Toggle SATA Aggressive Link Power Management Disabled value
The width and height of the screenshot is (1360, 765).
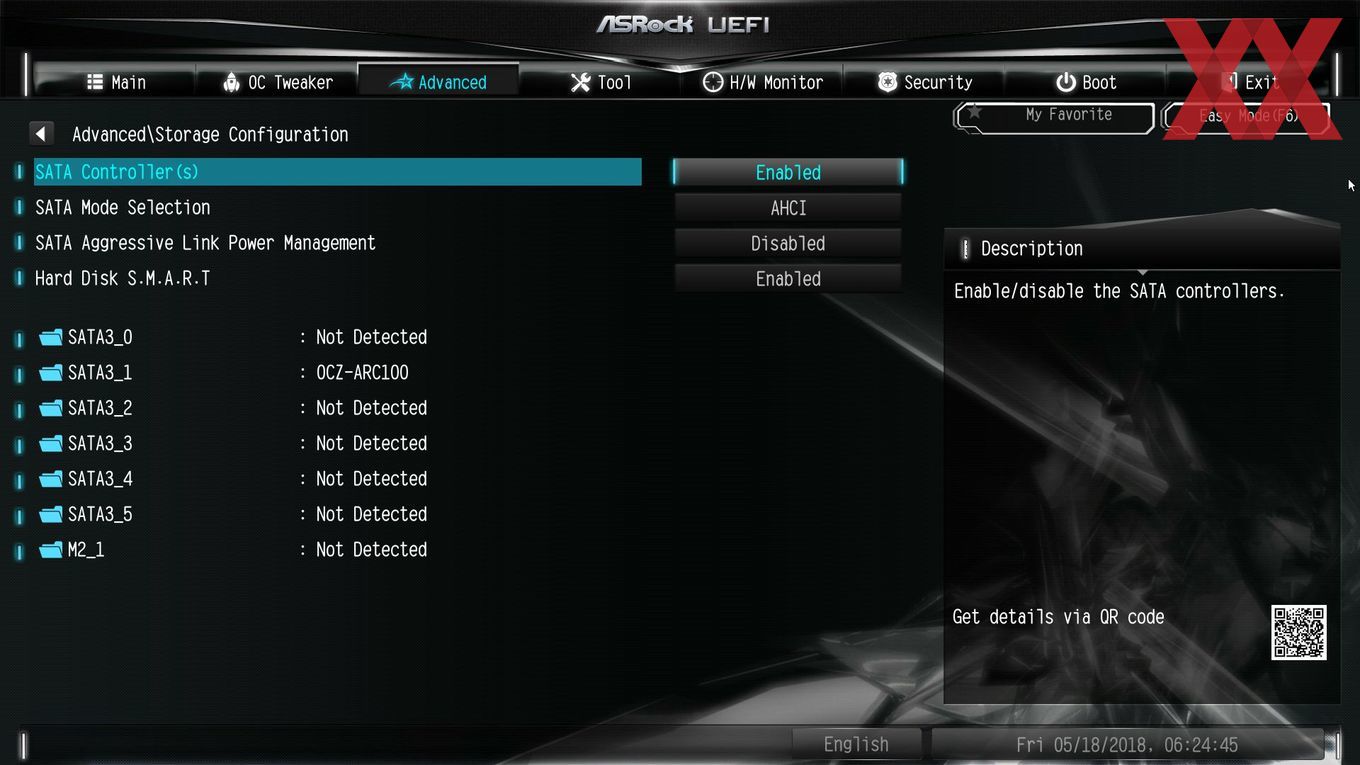tap(788, 243)
